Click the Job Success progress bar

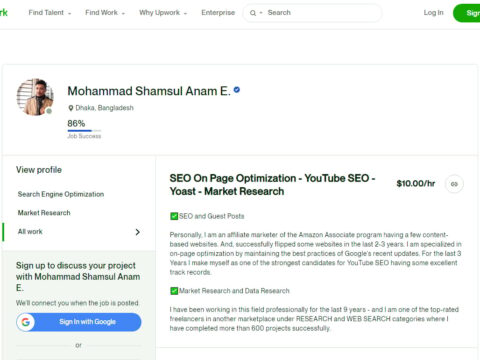(84, 131)
